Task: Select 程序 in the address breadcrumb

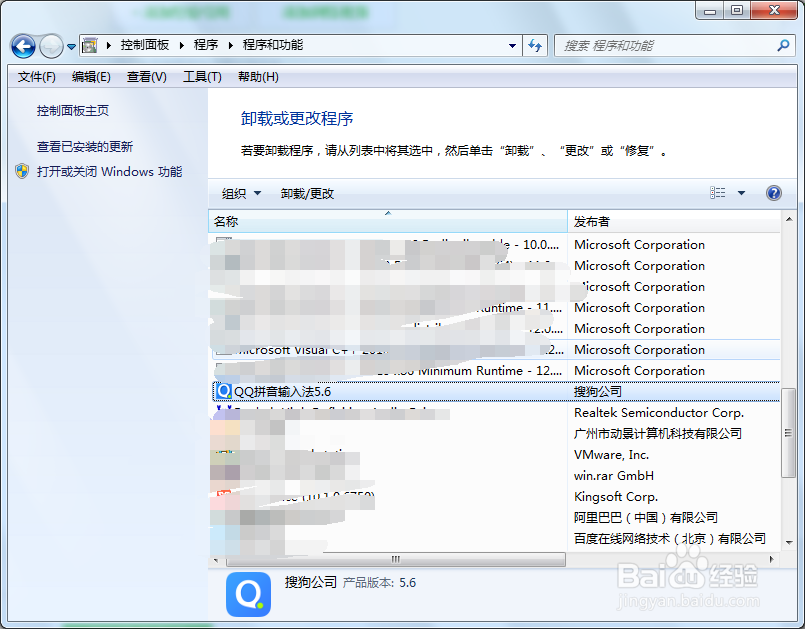Action: [206, 45]
